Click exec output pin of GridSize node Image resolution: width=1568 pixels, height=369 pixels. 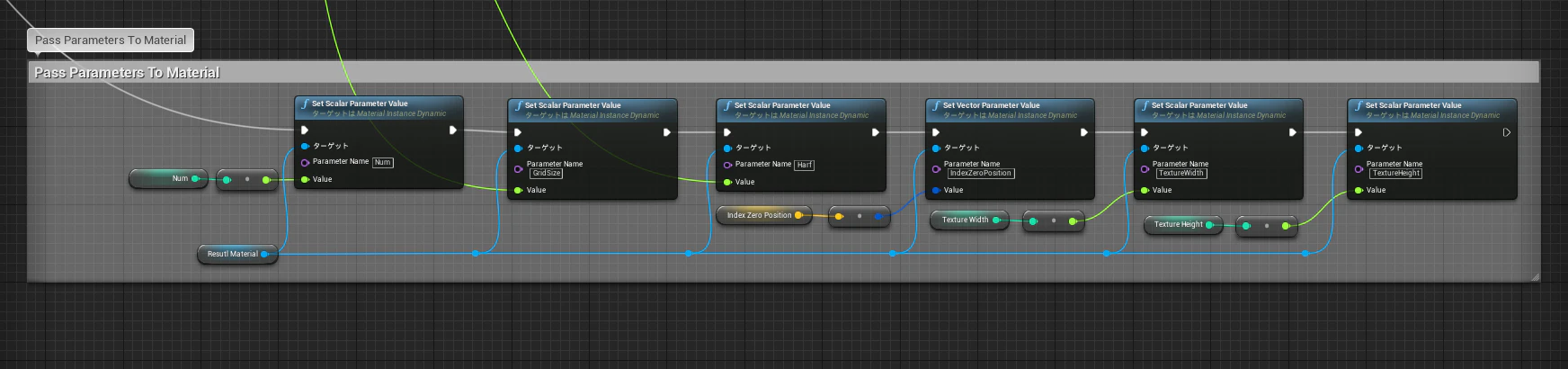[x=667, y=132]
